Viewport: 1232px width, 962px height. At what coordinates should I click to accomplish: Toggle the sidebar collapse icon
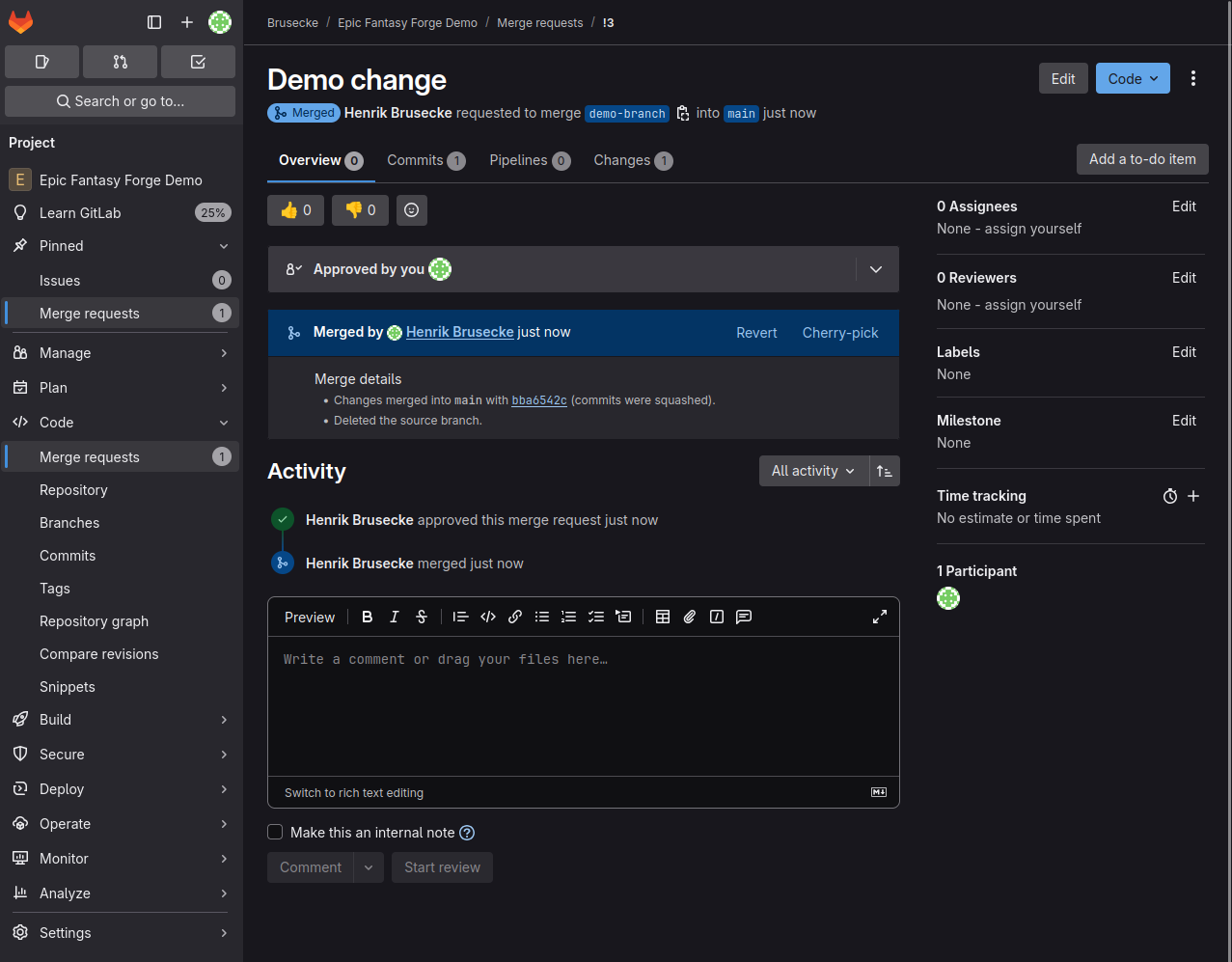pos(154,22)
